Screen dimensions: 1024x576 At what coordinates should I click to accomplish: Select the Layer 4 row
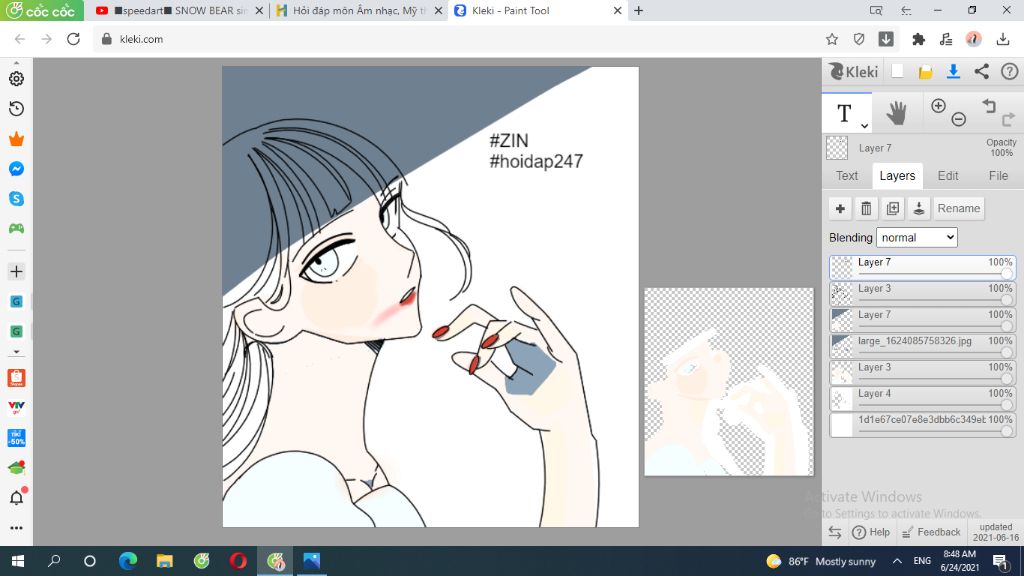(x=922, y=398)
